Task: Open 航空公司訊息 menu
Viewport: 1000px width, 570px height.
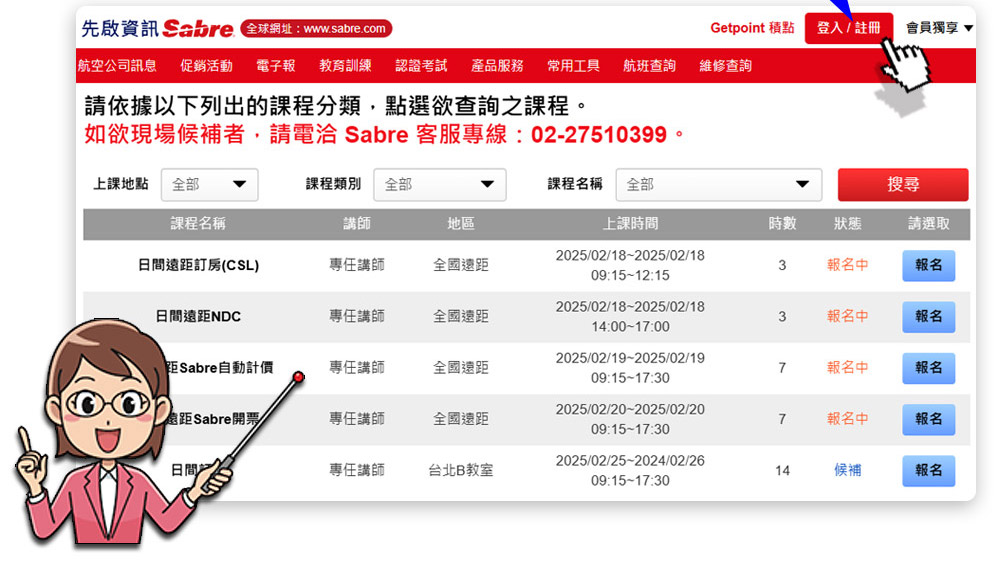Action: pos(117,66)
